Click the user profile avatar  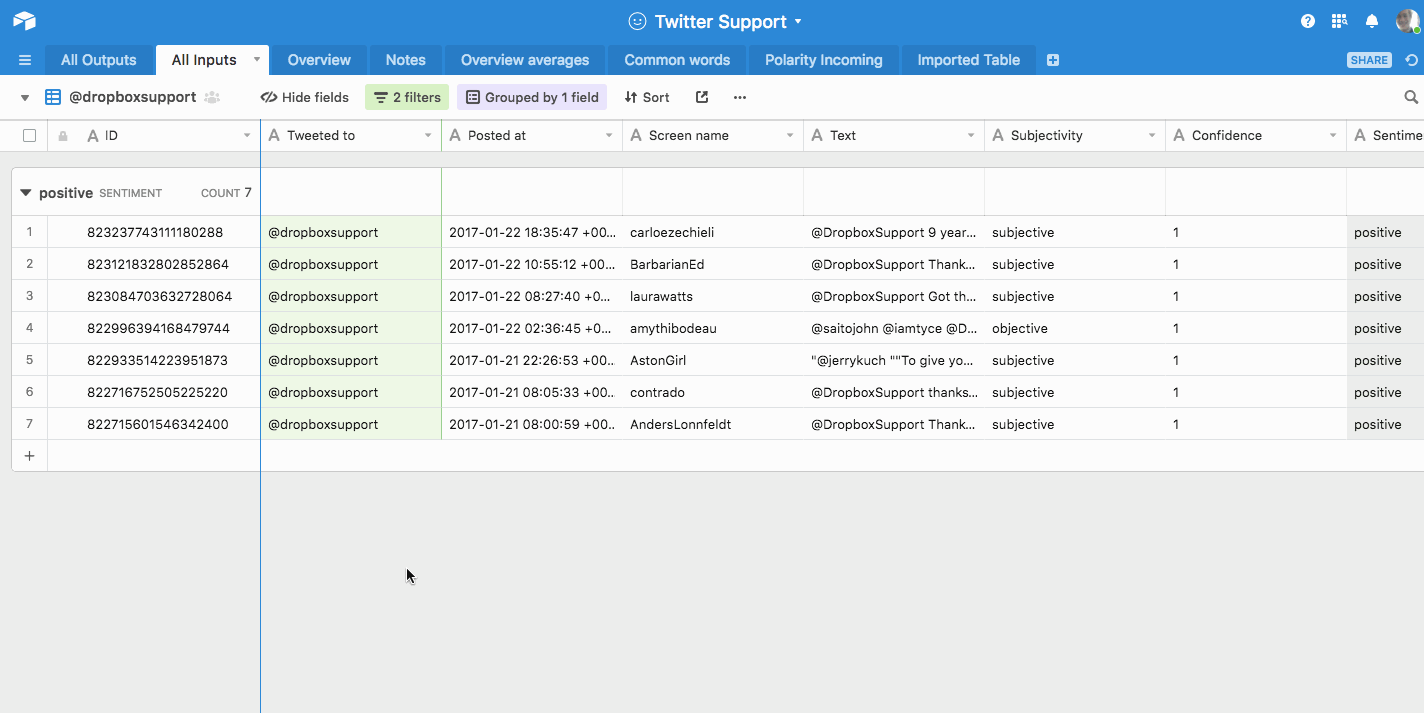point(1407,21)
